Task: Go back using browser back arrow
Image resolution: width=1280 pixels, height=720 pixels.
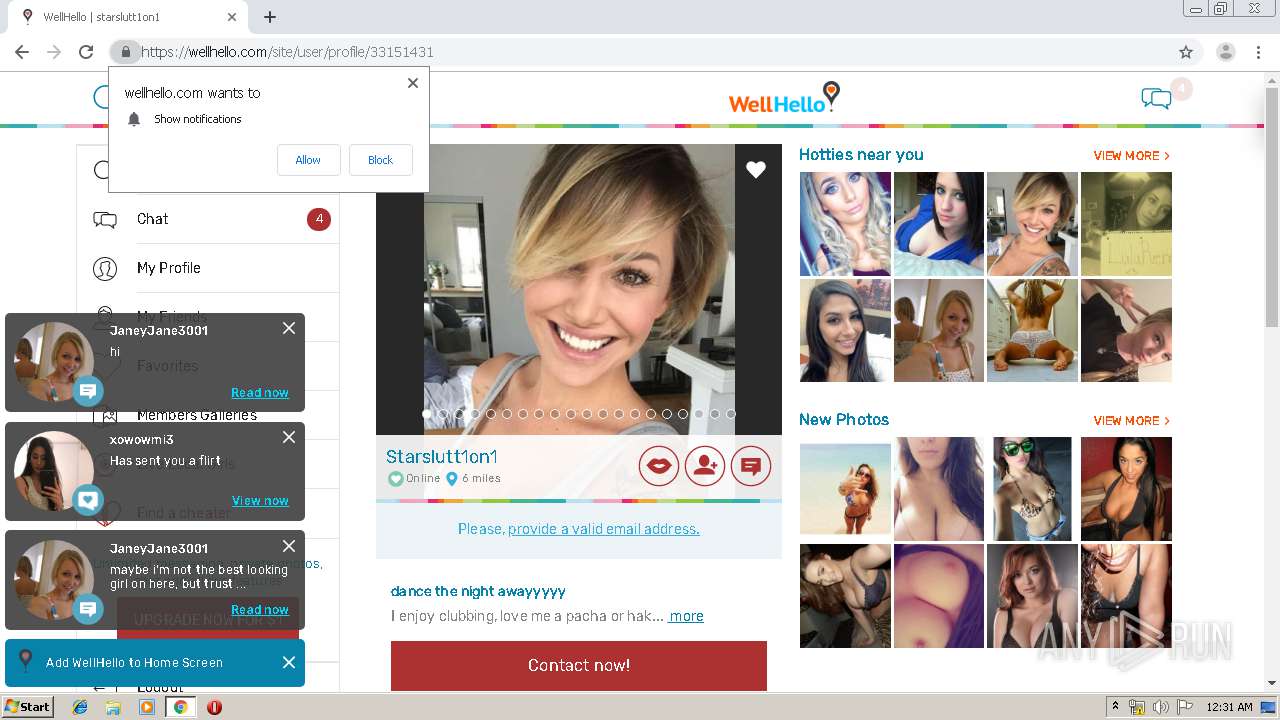Action: (22, 52)
